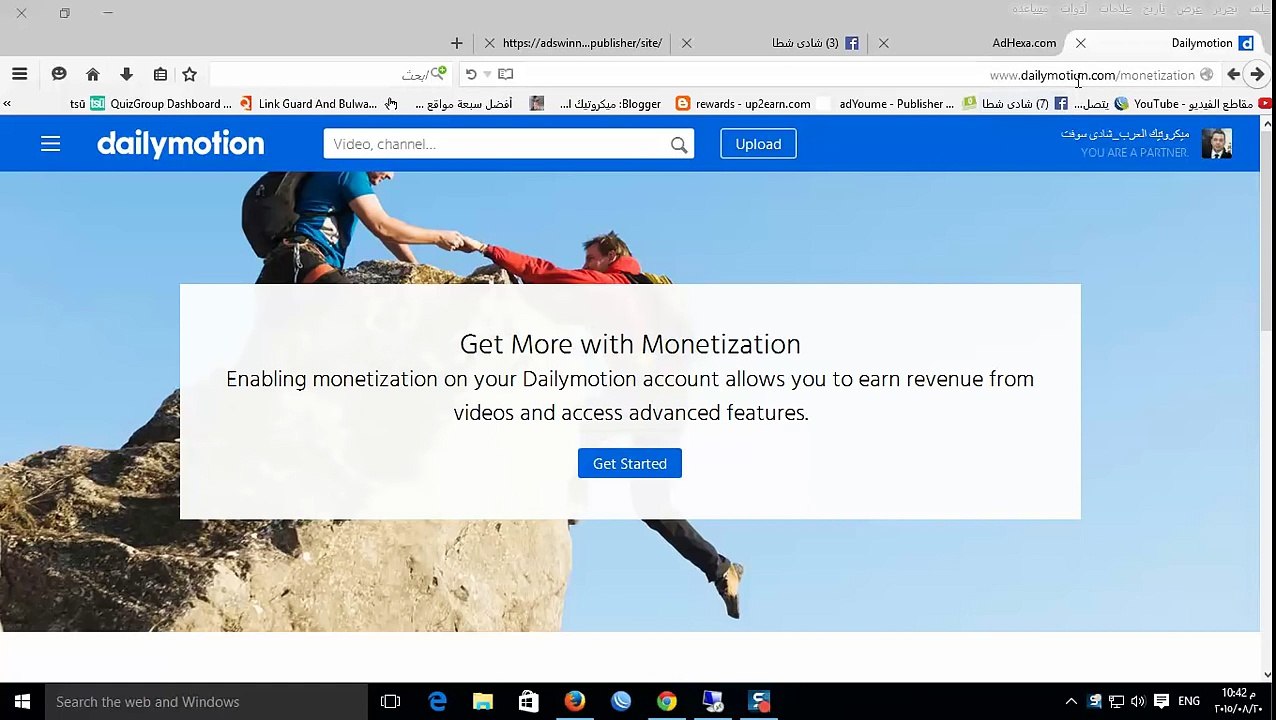The image size is (1276, 720).
Task: Switch to Firefox in the taskbar
Action: click(x=575, y=702)
